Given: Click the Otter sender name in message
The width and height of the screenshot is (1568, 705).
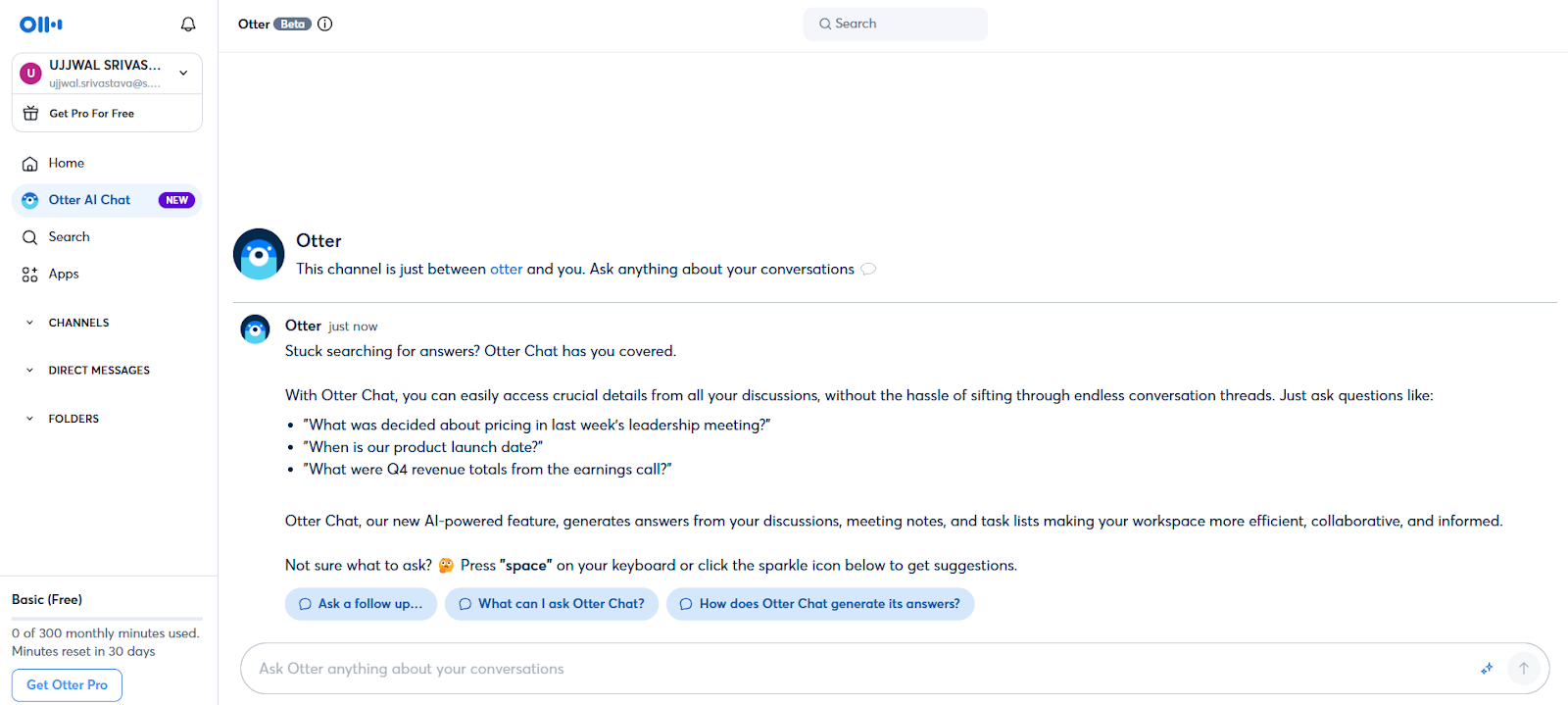Looking at the screenshot, I should (303, 326).
